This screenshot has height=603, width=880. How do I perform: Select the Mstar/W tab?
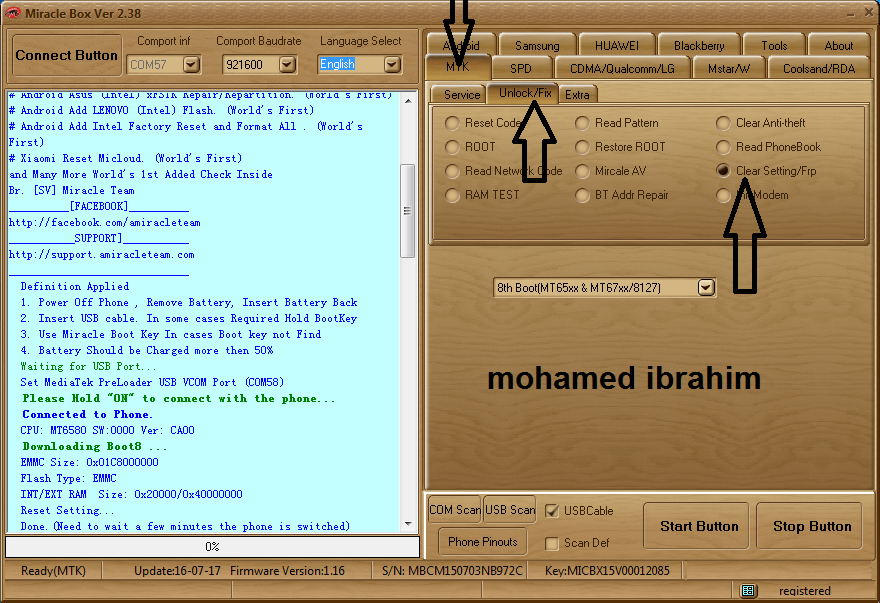point(728,68)
